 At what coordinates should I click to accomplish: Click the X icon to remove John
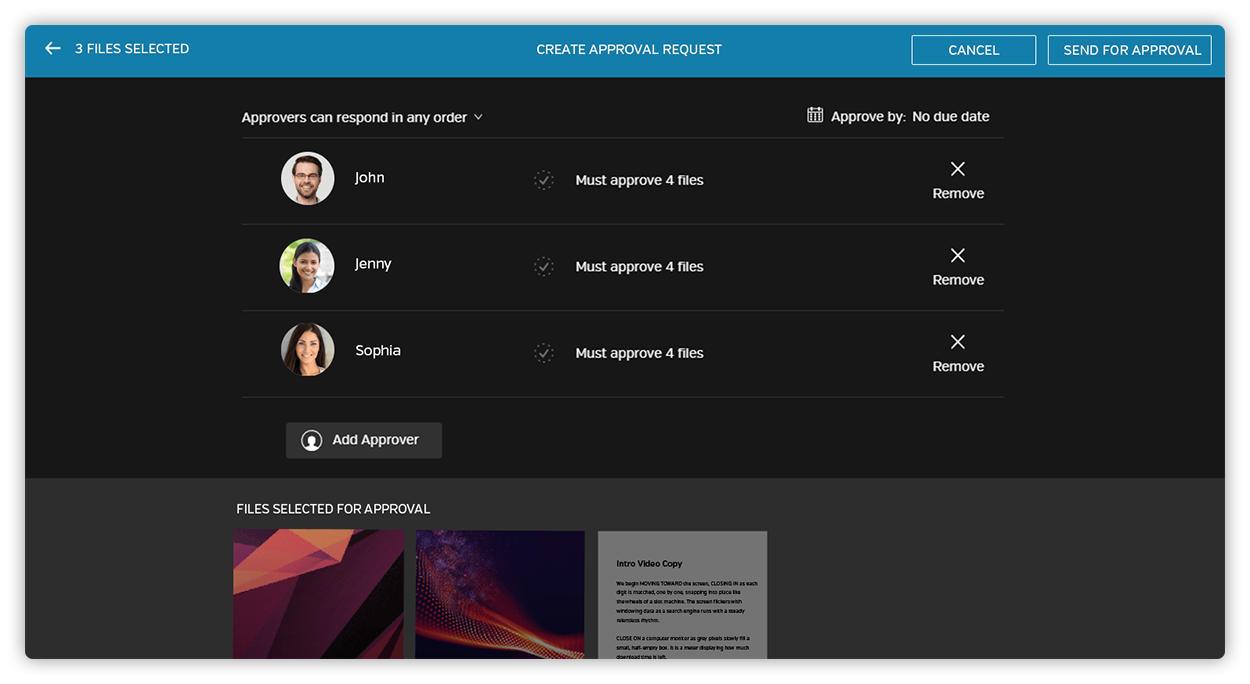point(956,168)
